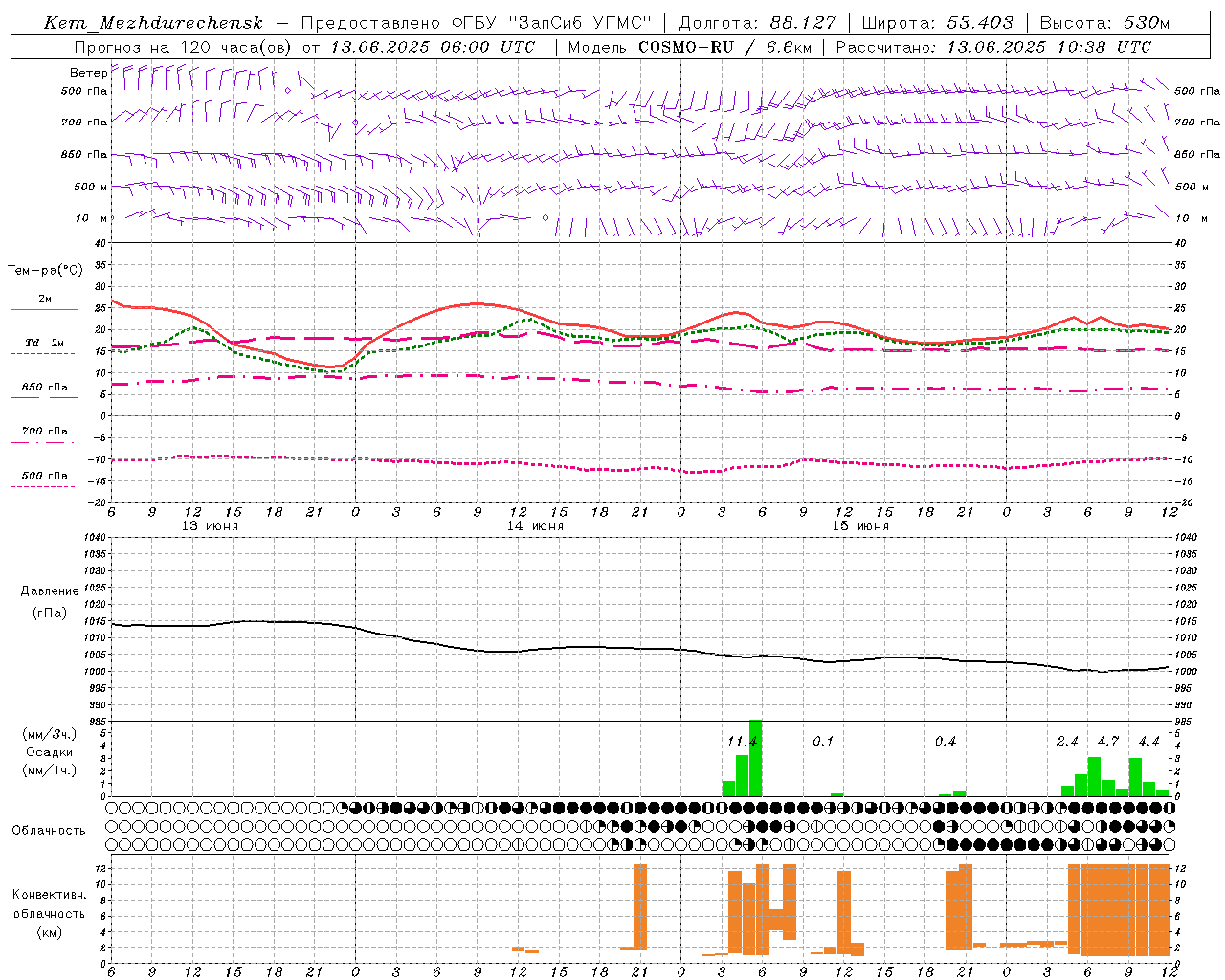The image size is (1225, 980).
Task: Click the Давление pressure panel label
Action: [x=50, y=591]
